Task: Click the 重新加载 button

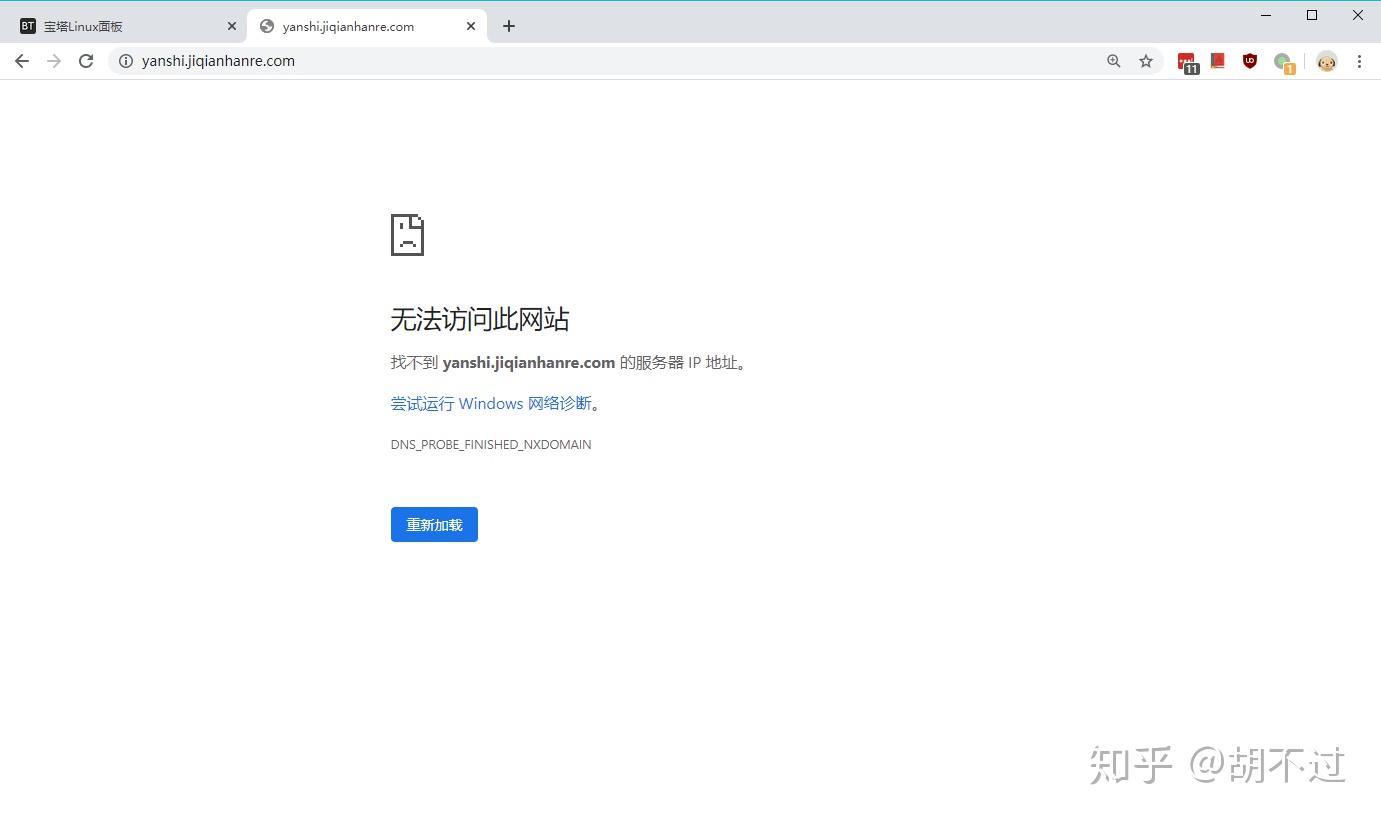Action: coord(434,525)
